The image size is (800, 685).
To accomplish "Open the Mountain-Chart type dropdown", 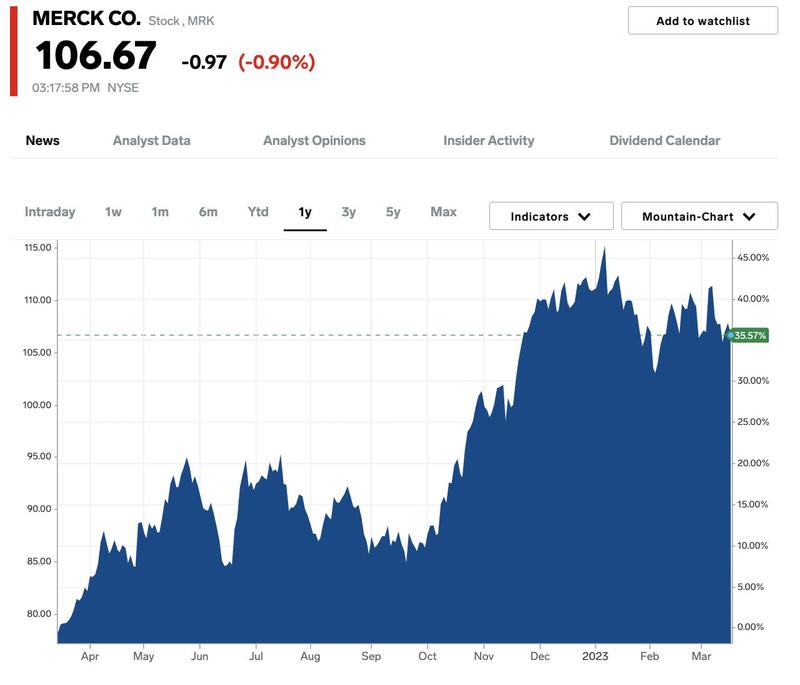I will (699, 216).
